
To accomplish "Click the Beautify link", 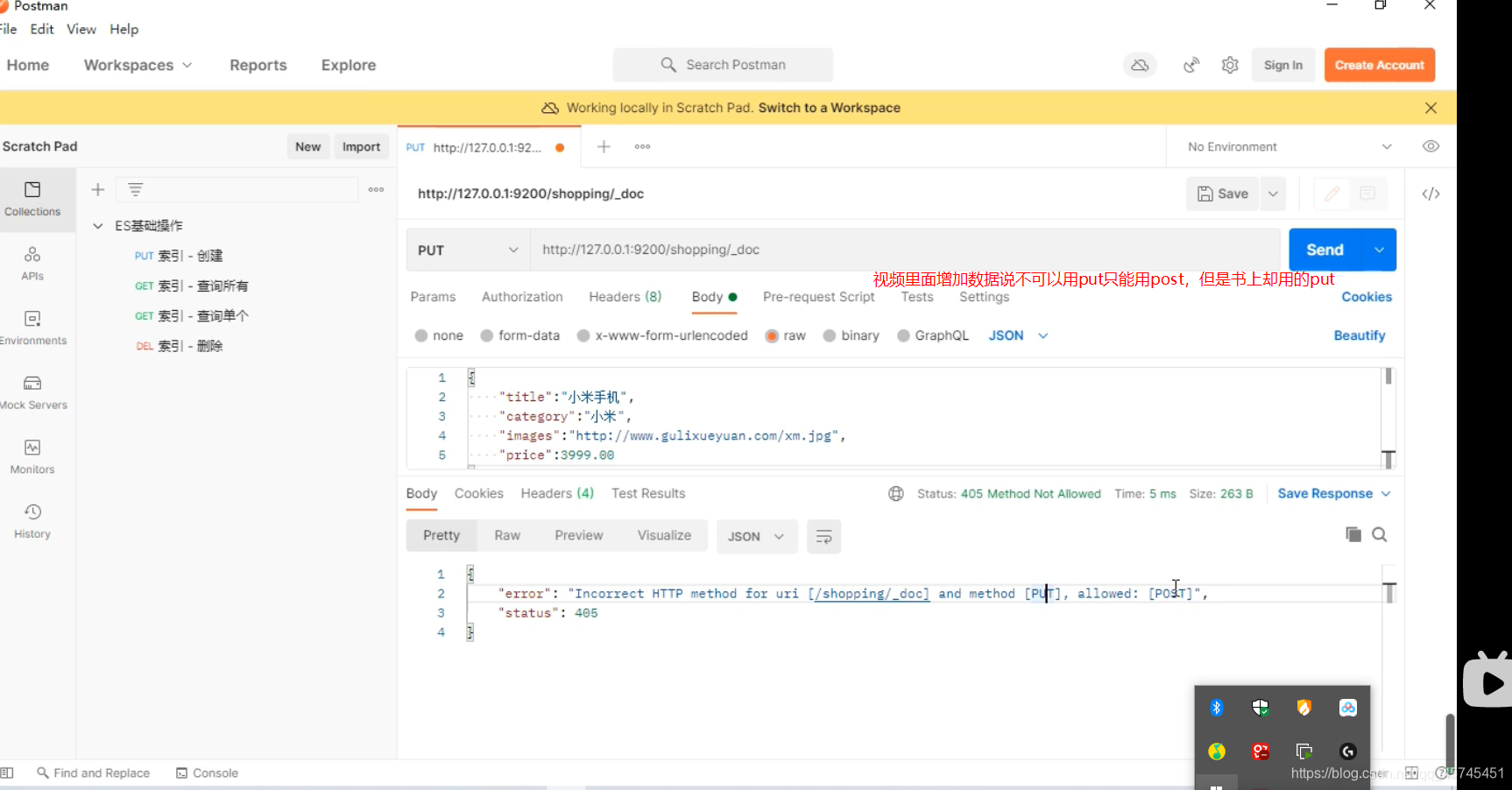I will tap(1360, 335).
